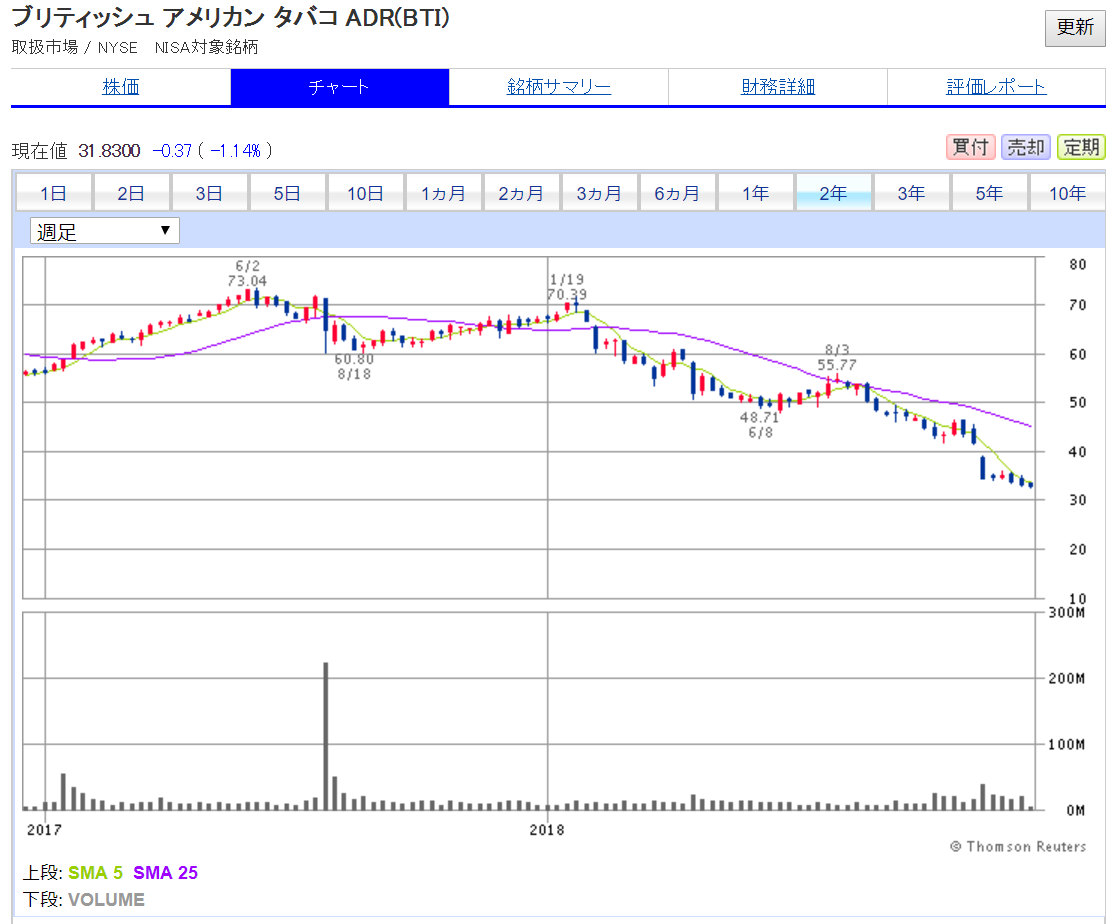
Task: Click the tallest volume bar in August 2017
Action: tap(325, 736)
